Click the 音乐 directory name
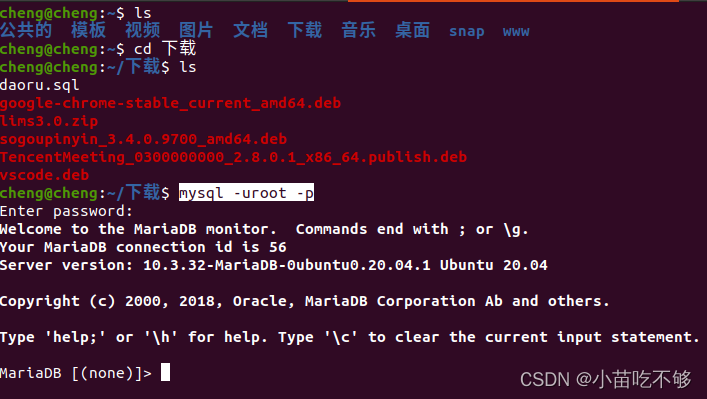The image size is (707, 399). tap(358, 30)
